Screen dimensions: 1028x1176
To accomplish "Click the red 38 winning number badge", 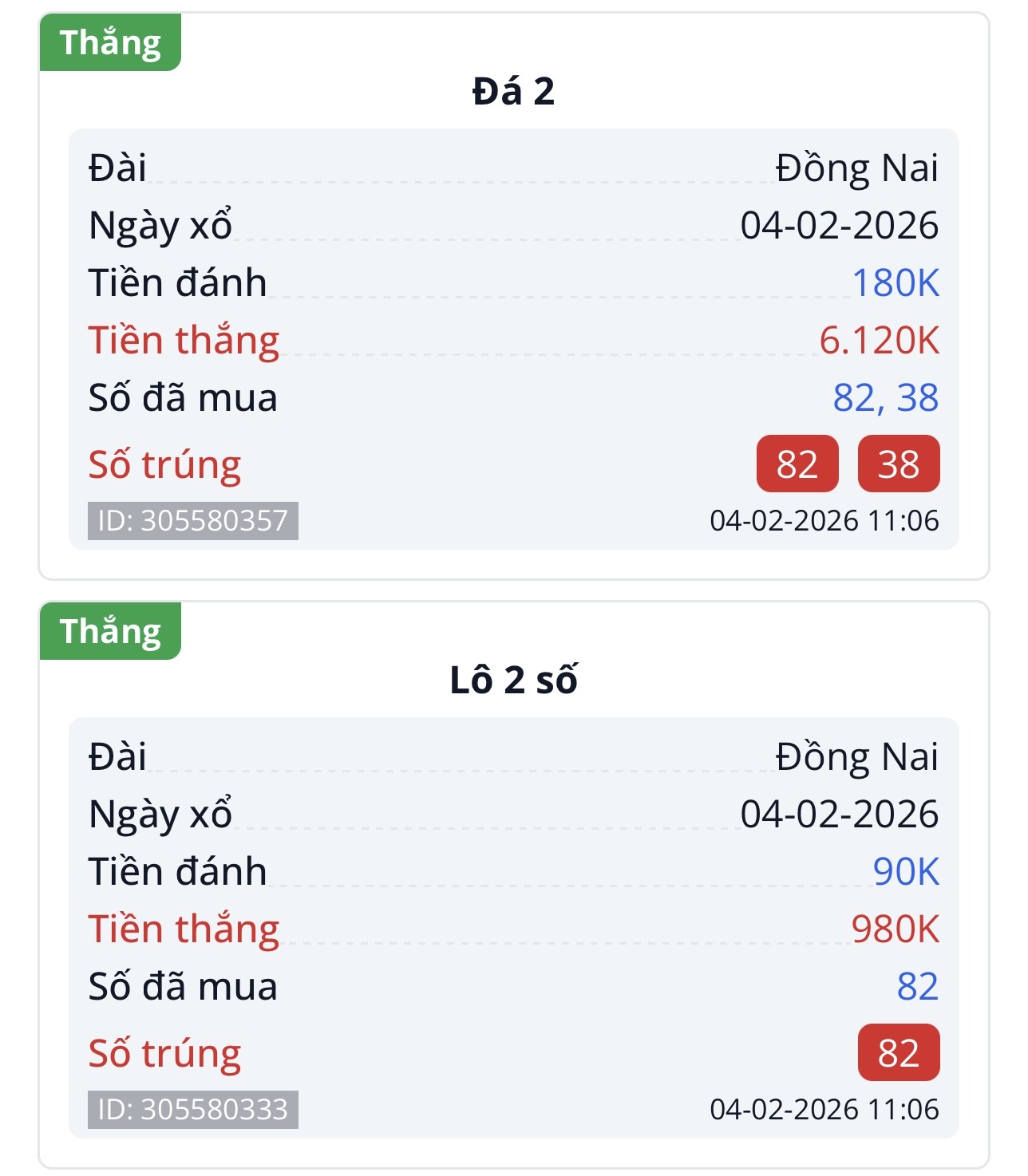I will click(898, 464).
